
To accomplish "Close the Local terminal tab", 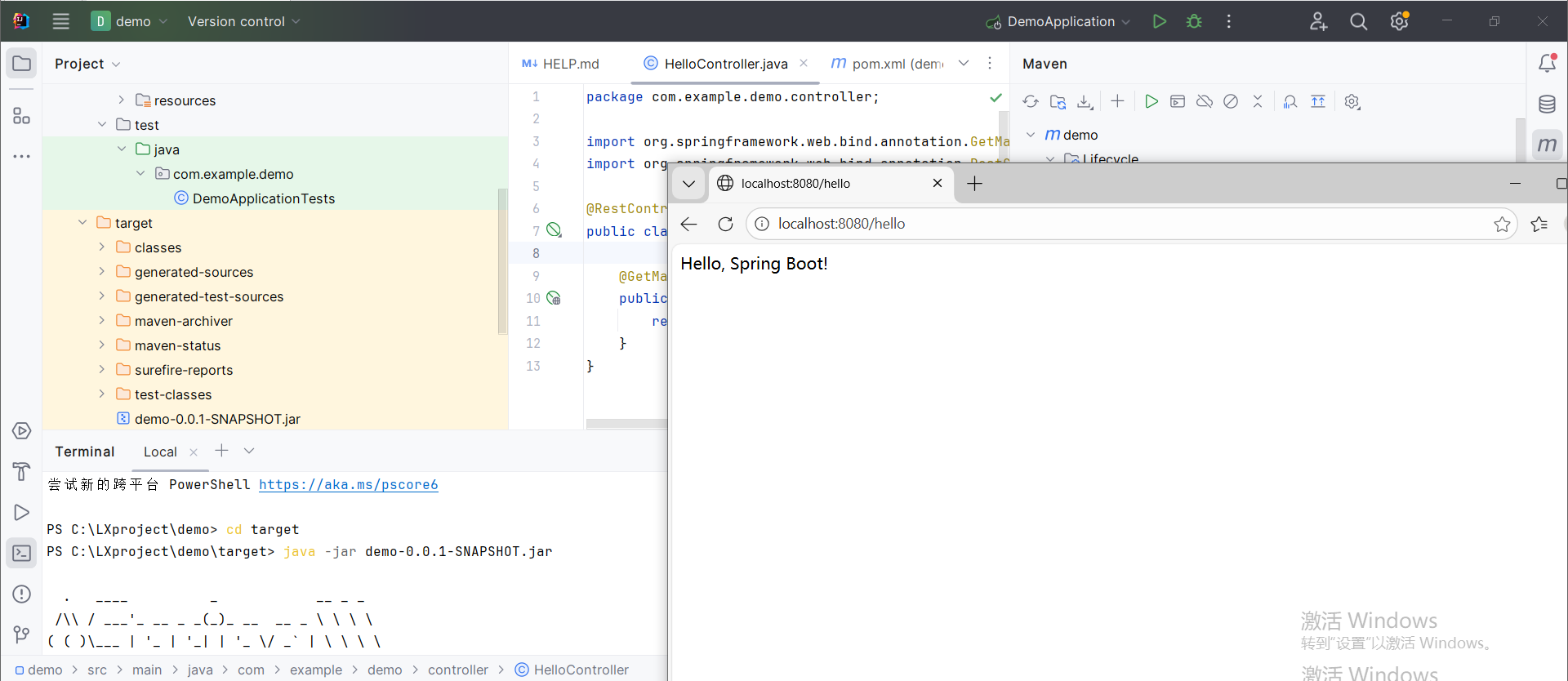I will 194,452.
